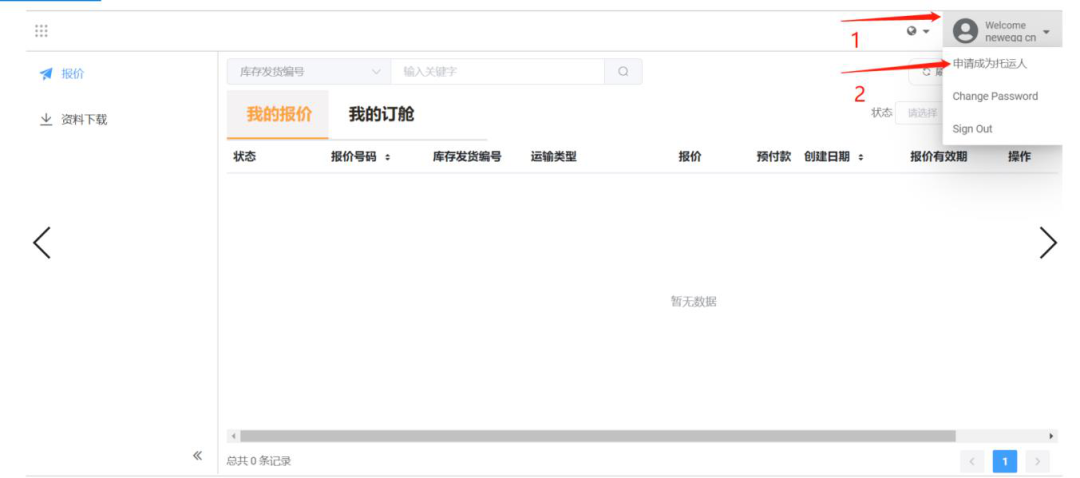This screenshot has height=478, width=1080.
Task: Click the 运输类型 column header
Action: pyautogui.click(x=554, y=156)
